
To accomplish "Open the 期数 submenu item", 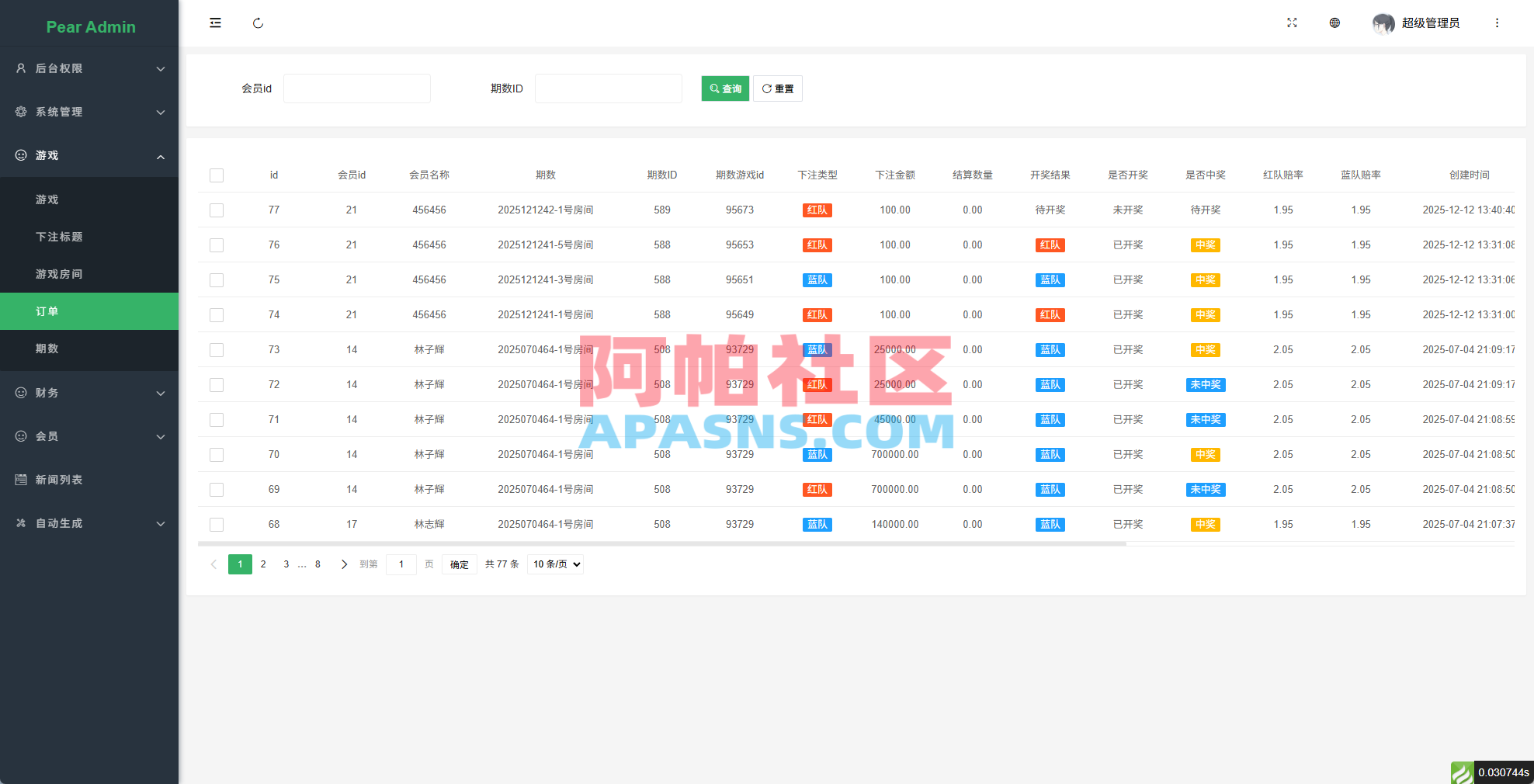I will (89, 349).
